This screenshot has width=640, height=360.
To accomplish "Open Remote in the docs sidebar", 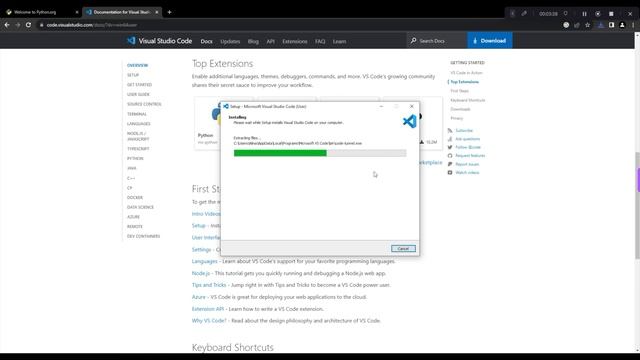I will (135, 227).
